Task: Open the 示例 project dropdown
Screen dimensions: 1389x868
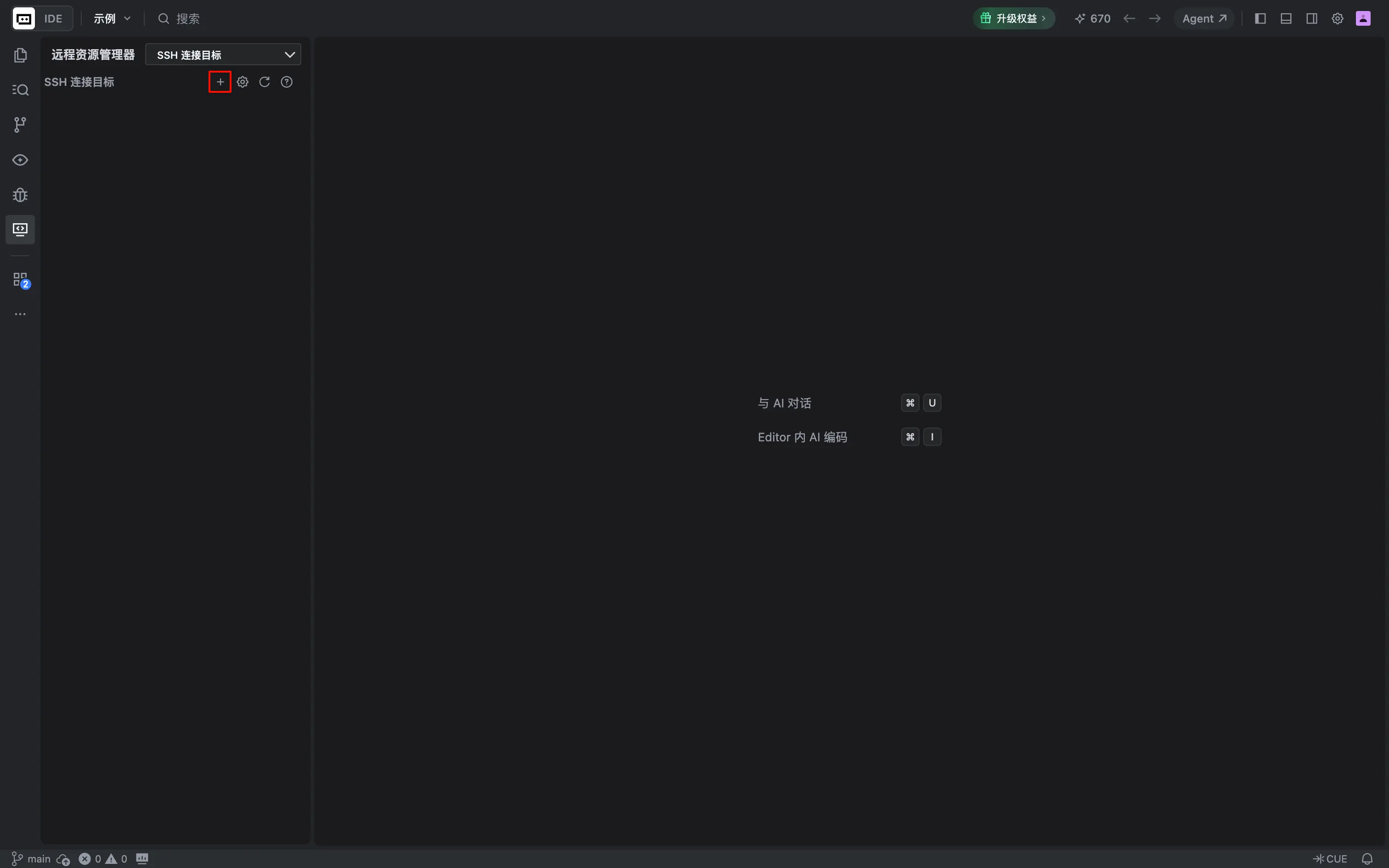Action: point(113,18)
